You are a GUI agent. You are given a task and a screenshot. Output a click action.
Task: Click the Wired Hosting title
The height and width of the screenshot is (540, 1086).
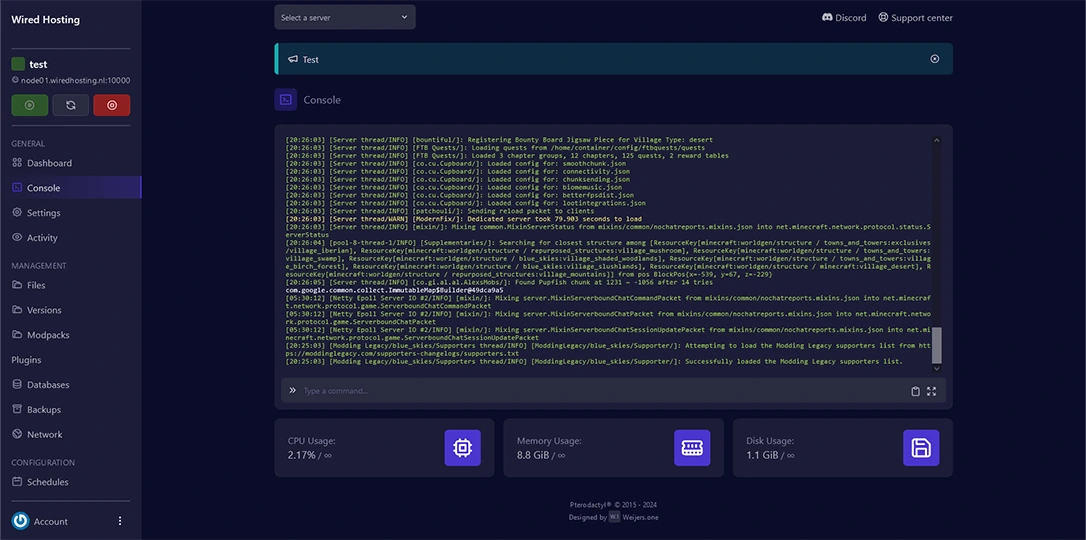click(x=46, y=20)
